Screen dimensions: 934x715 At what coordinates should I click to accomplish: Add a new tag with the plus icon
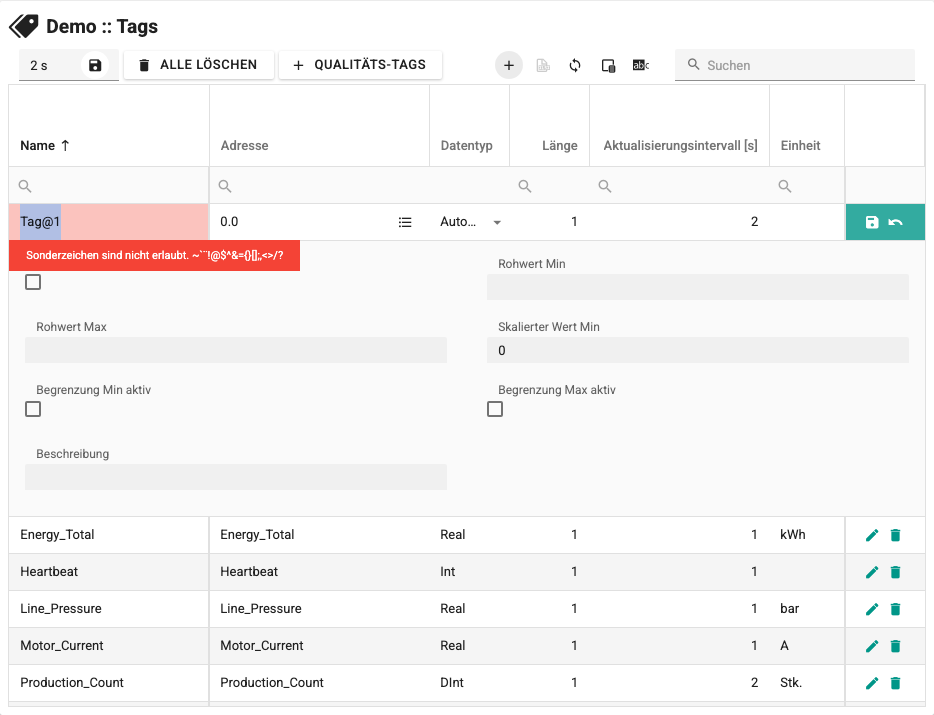(509, 65)
